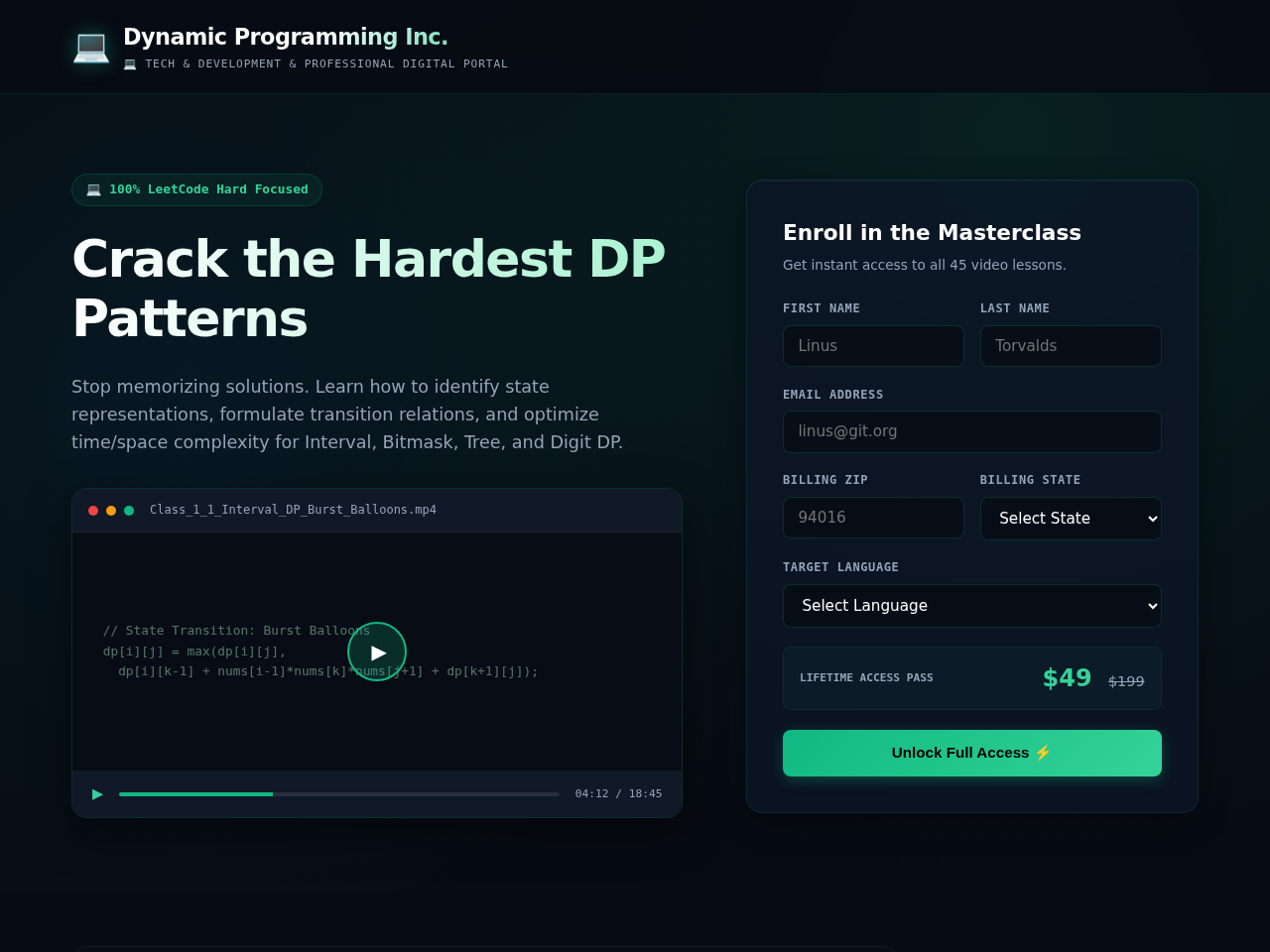The height and width of the screenshot is (952, 1270).
Task: Focus the Email Address input field
Action: click(972, 431)
